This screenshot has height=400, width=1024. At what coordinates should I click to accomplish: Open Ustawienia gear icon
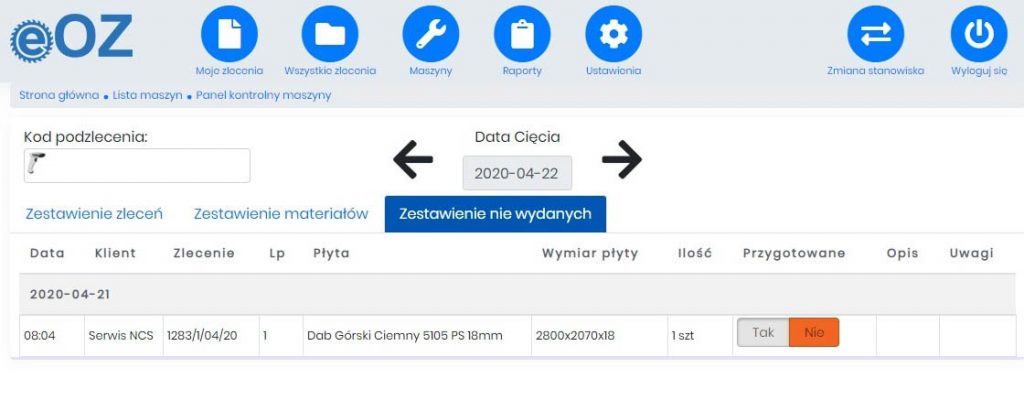(613, 34)
